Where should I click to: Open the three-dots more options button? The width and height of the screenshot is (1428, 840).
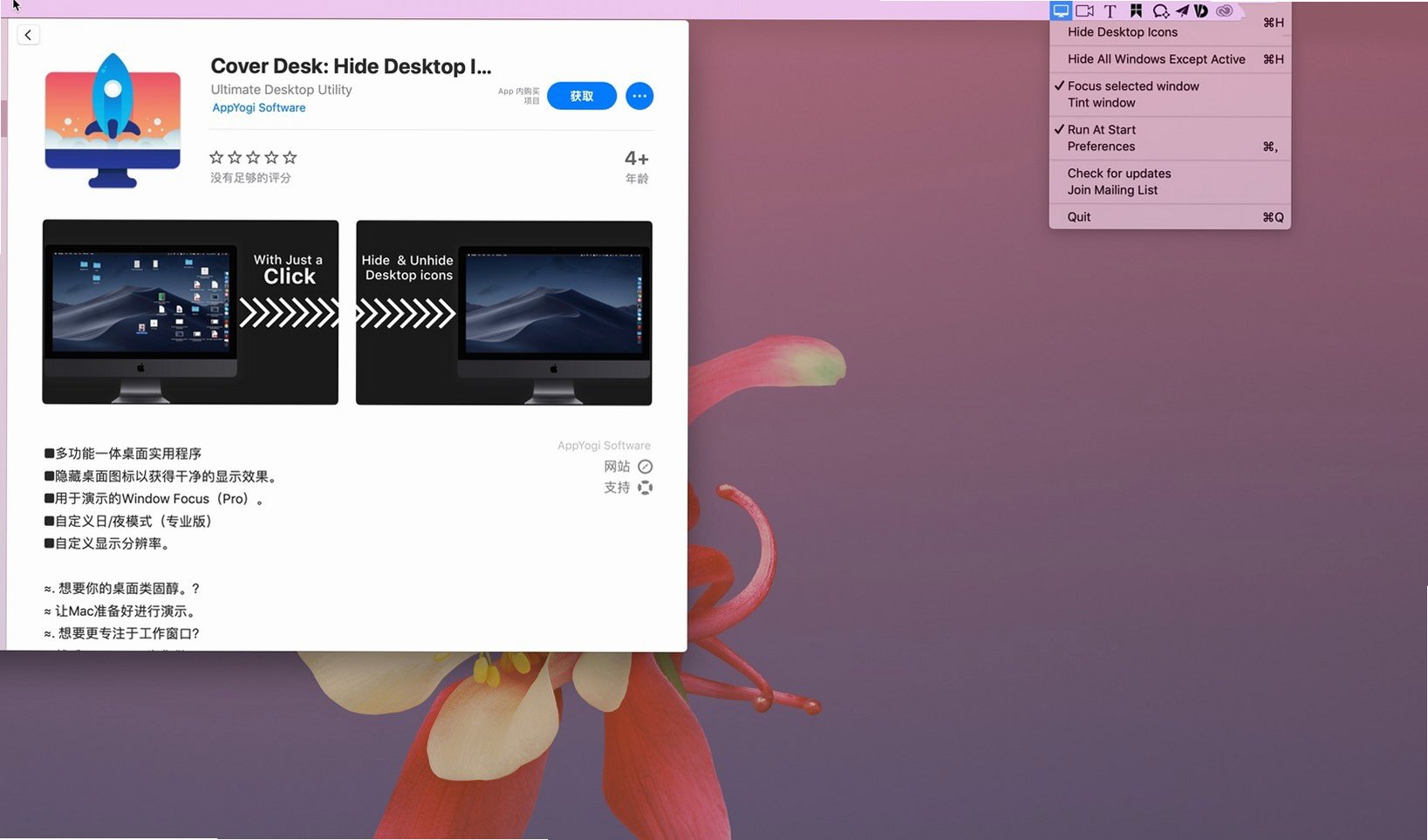tap(639, 96)
